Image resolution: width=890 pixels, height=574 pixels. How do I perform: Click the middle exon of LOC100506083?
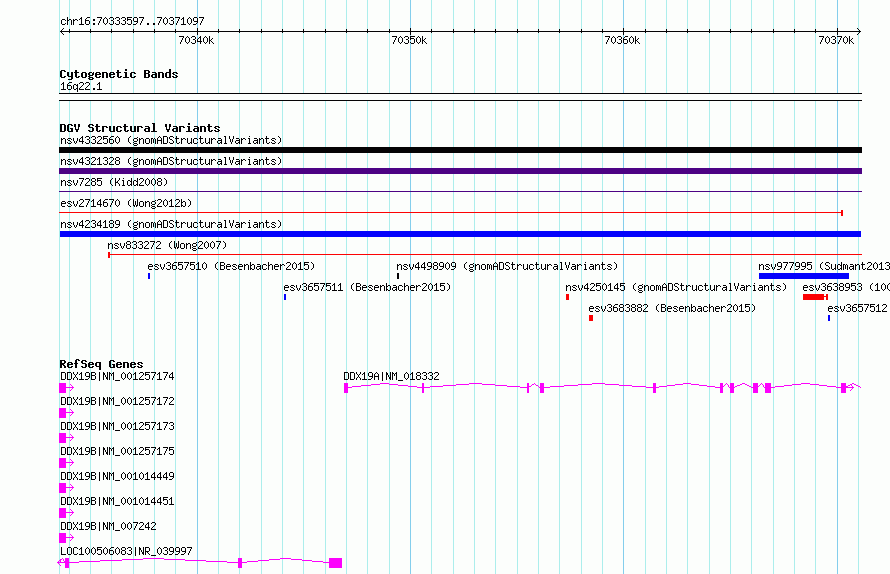pos(240,563)
